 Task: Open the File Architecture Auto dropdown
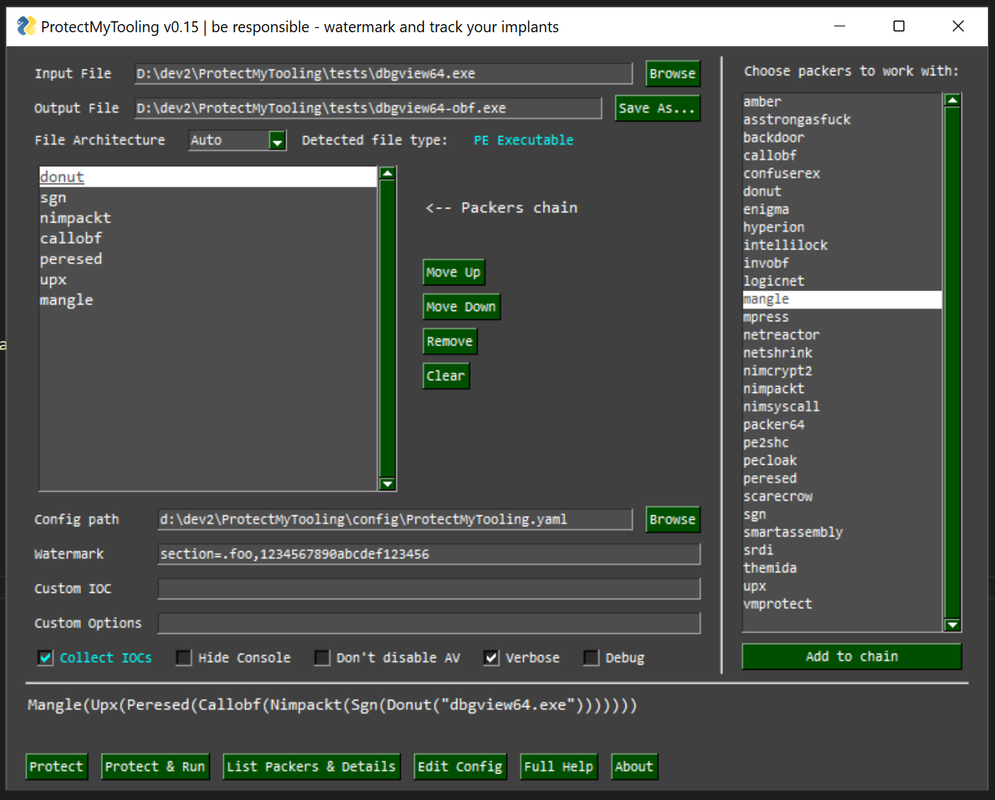click(277, 140)
